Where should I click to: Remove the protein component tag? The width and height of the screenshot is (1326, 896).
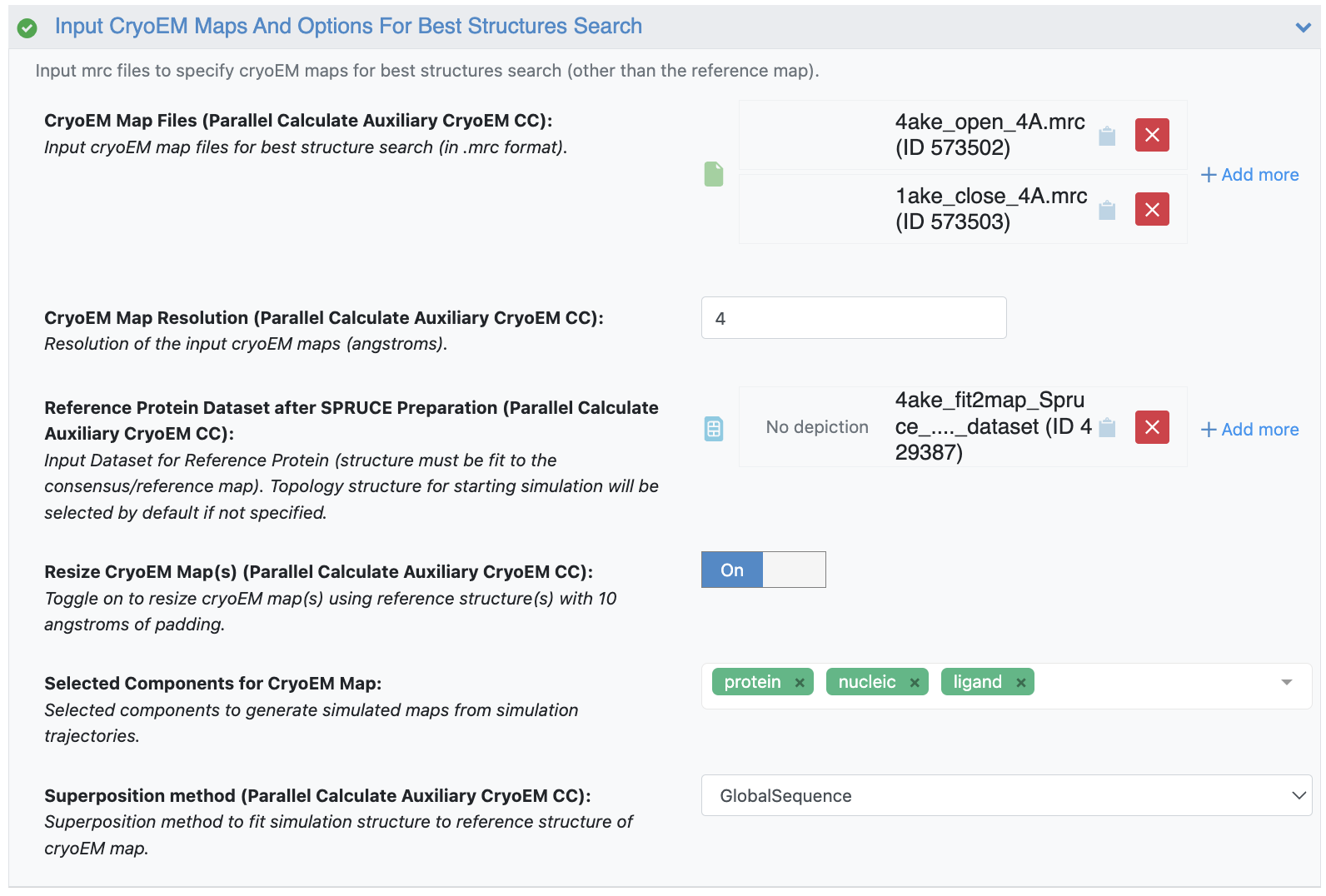800,683
